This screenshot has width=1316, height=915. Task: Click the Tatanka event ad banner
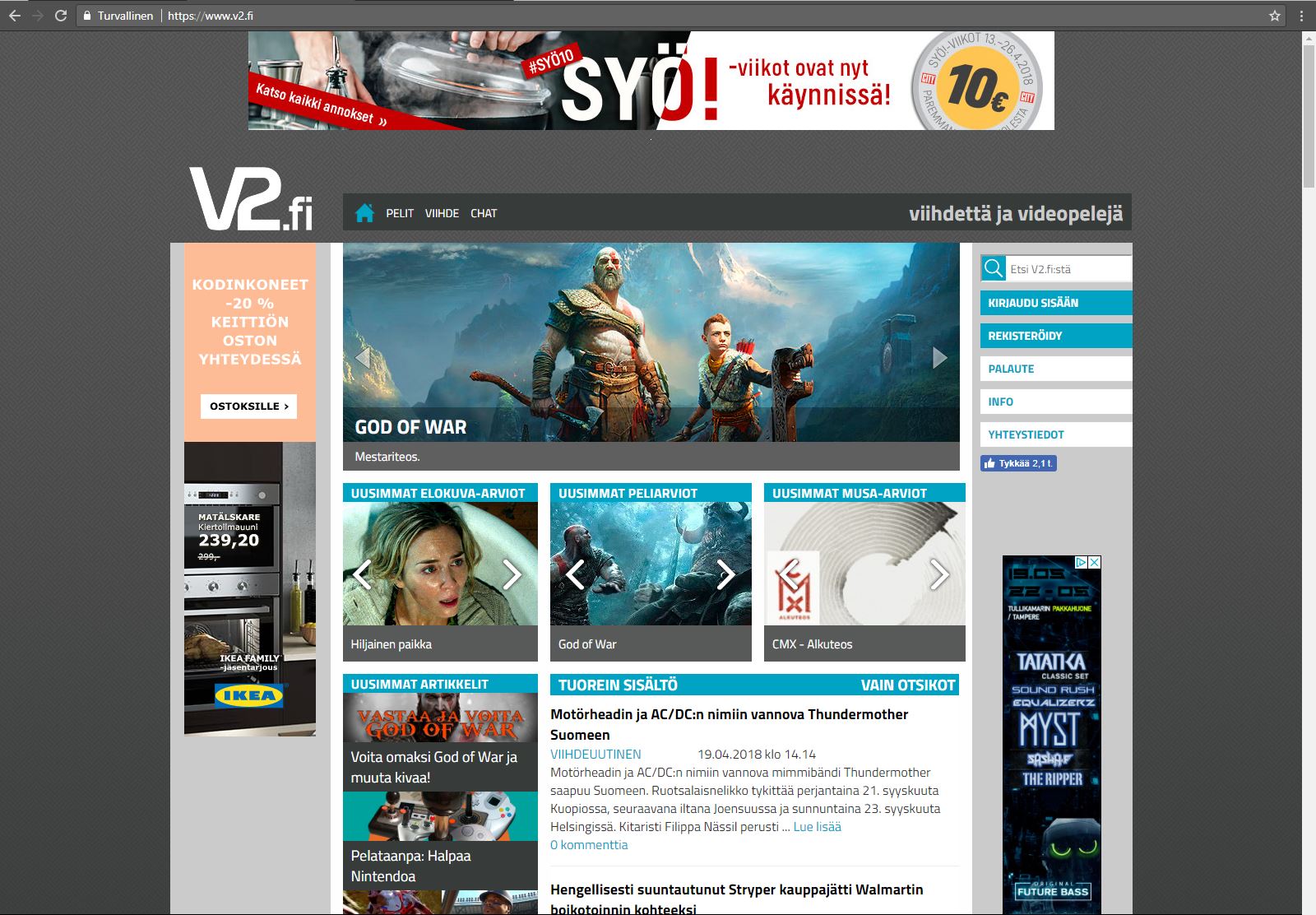pyautogui.click(x=1052, y=736)
